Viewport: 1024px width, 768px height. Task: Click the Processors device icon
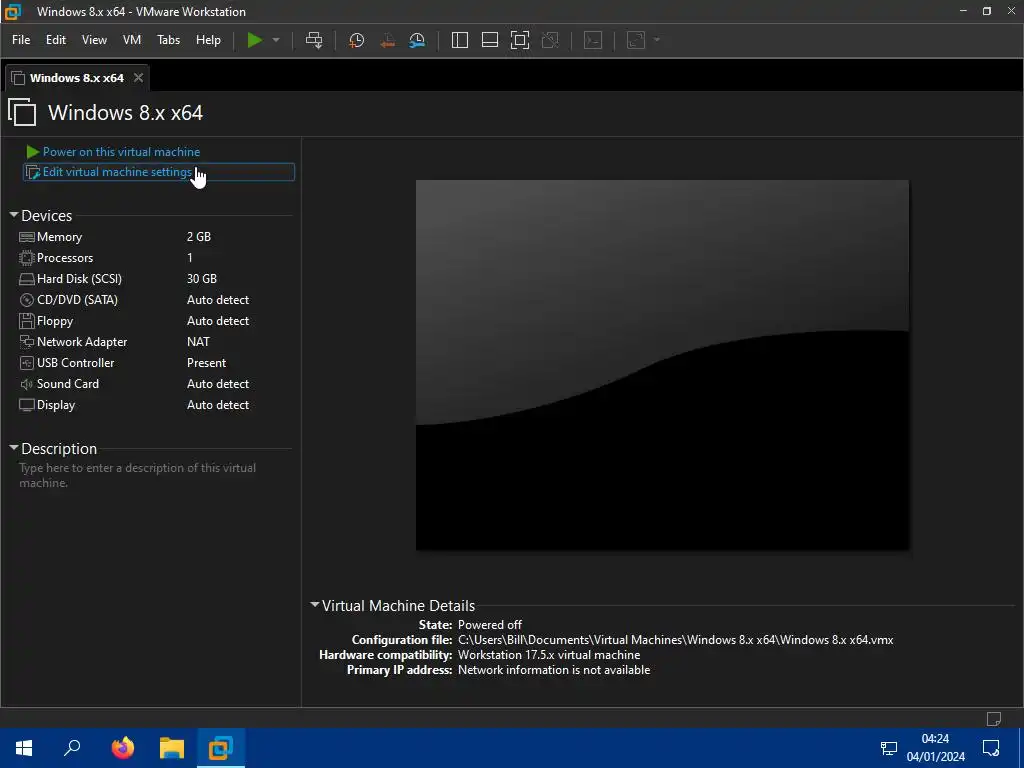tap(27, 258)
